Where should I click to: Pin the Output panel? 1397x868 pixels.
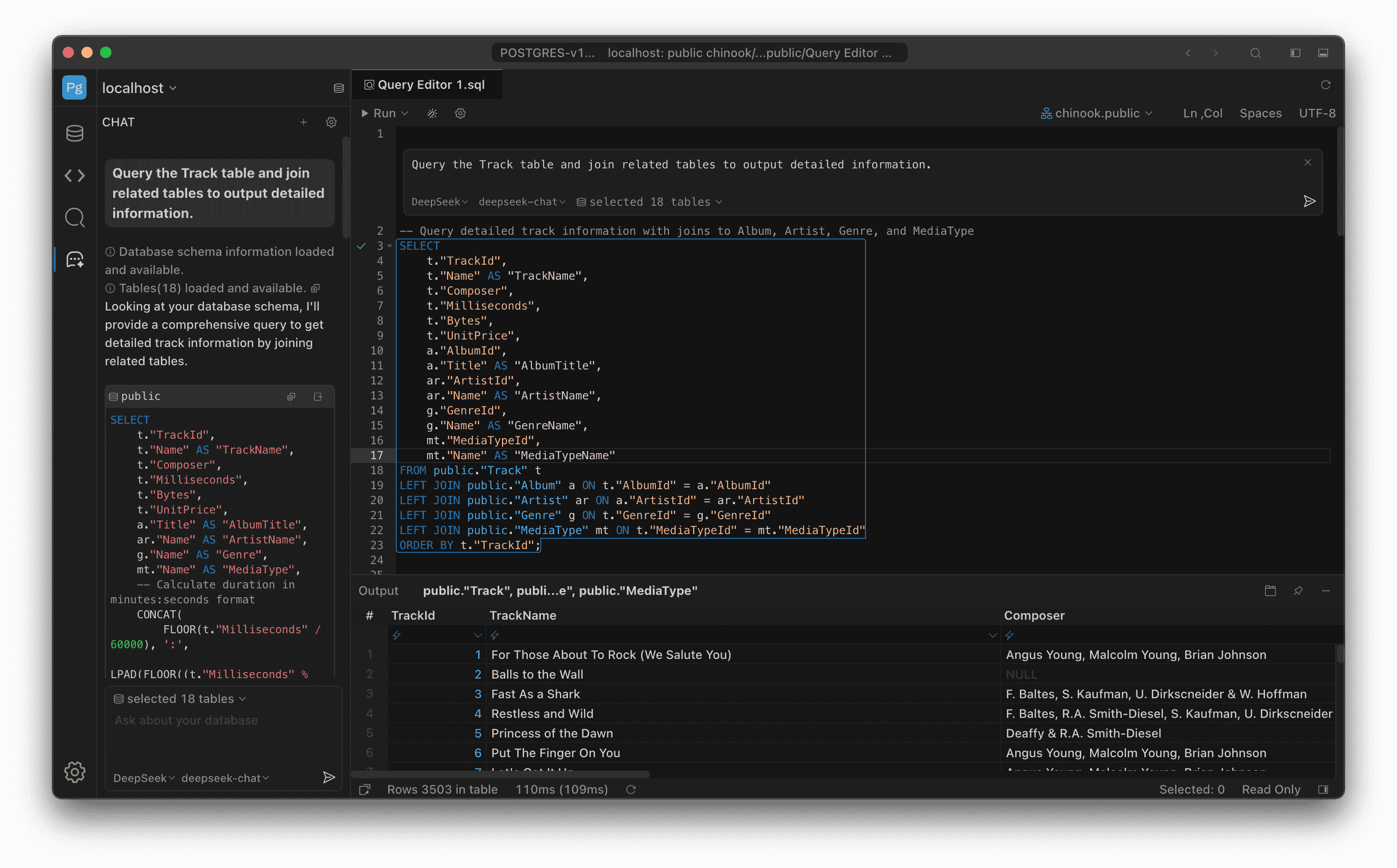1298,590
